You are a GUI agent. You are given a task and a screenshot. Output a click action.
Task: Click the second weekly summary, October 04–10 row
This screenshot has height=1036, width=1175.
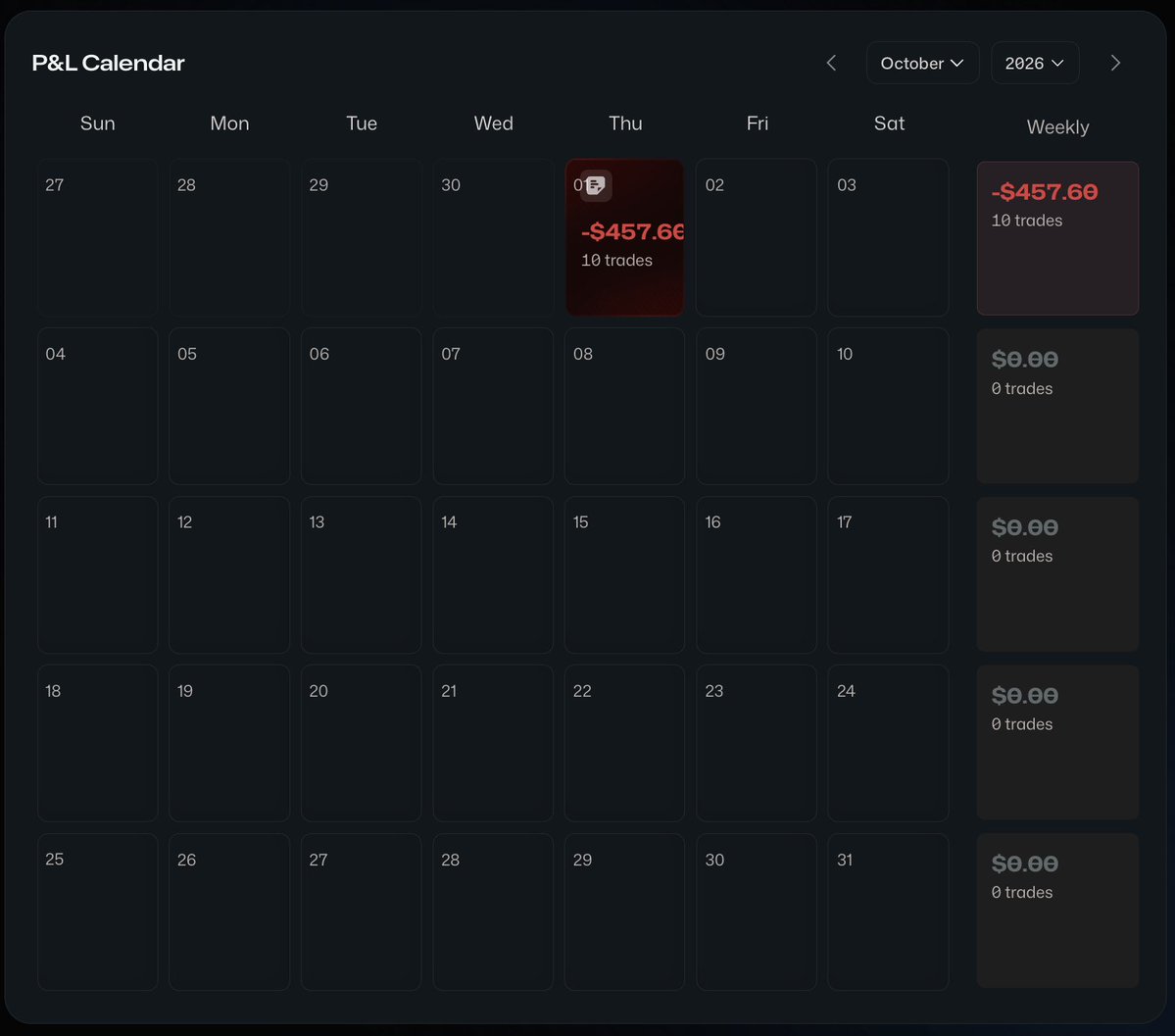coord(1057,407)
